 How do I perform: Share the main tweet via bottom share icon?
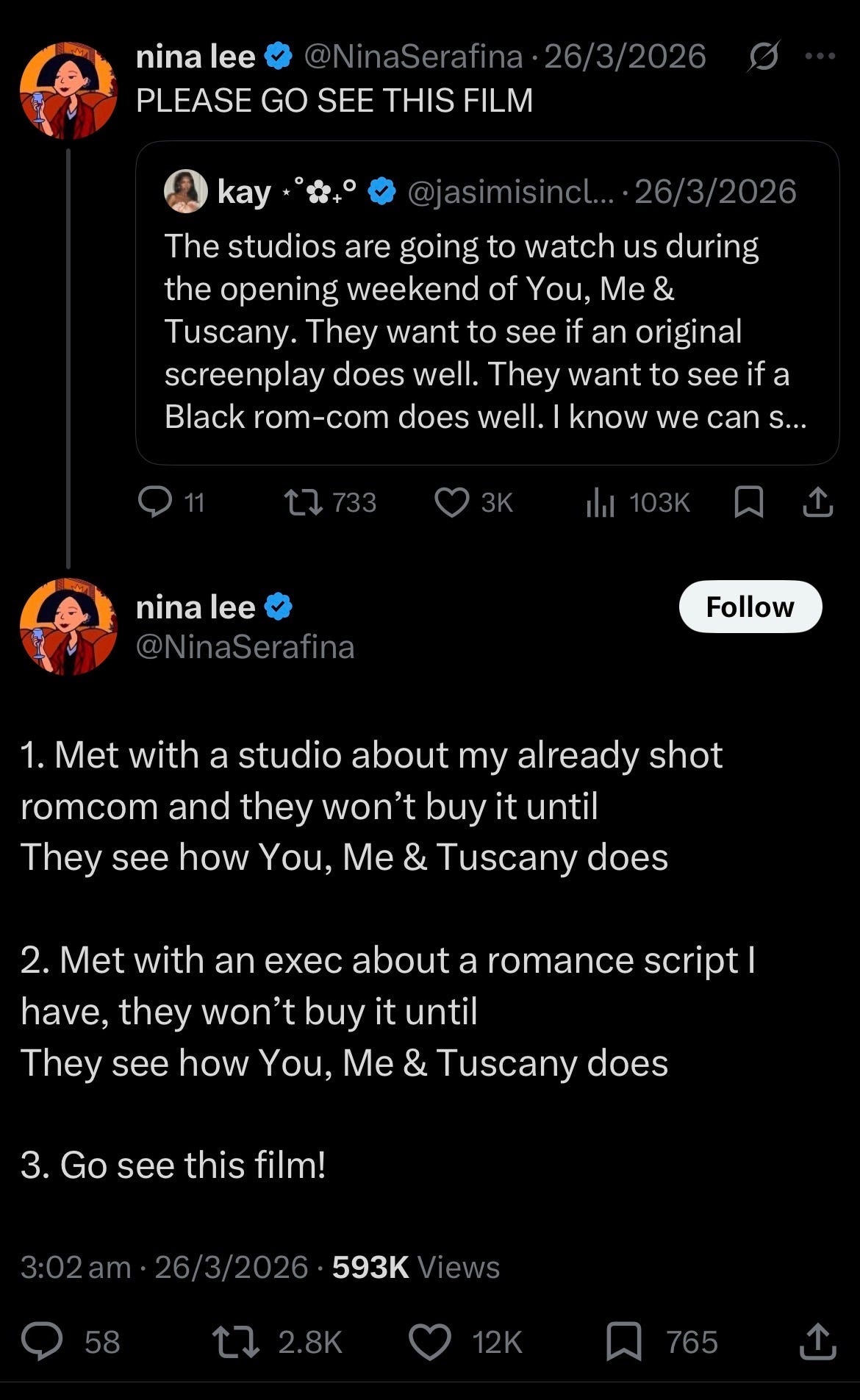pos(817,1341)
